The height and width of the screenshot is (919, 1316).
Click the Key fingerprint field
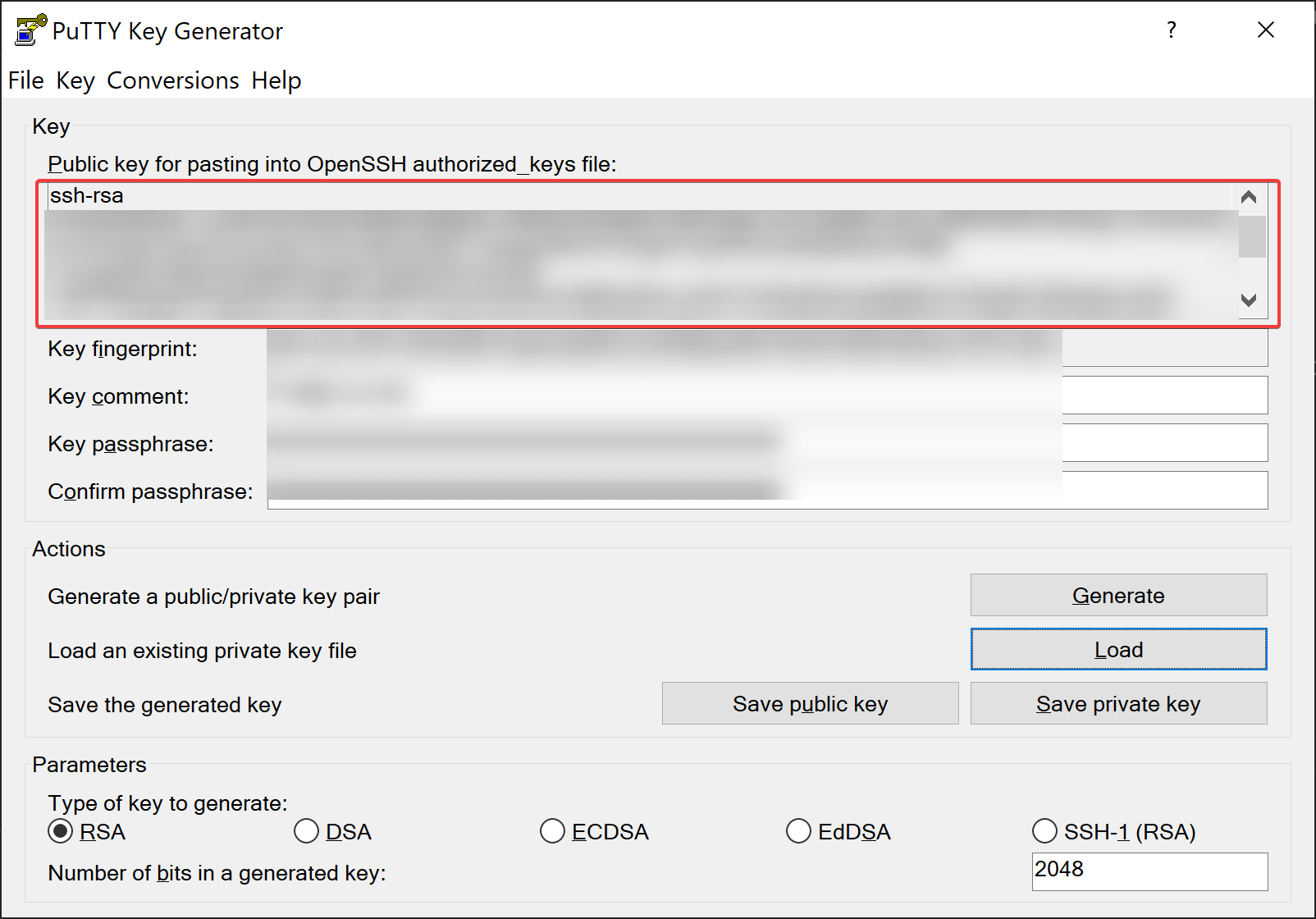[767, 348]
